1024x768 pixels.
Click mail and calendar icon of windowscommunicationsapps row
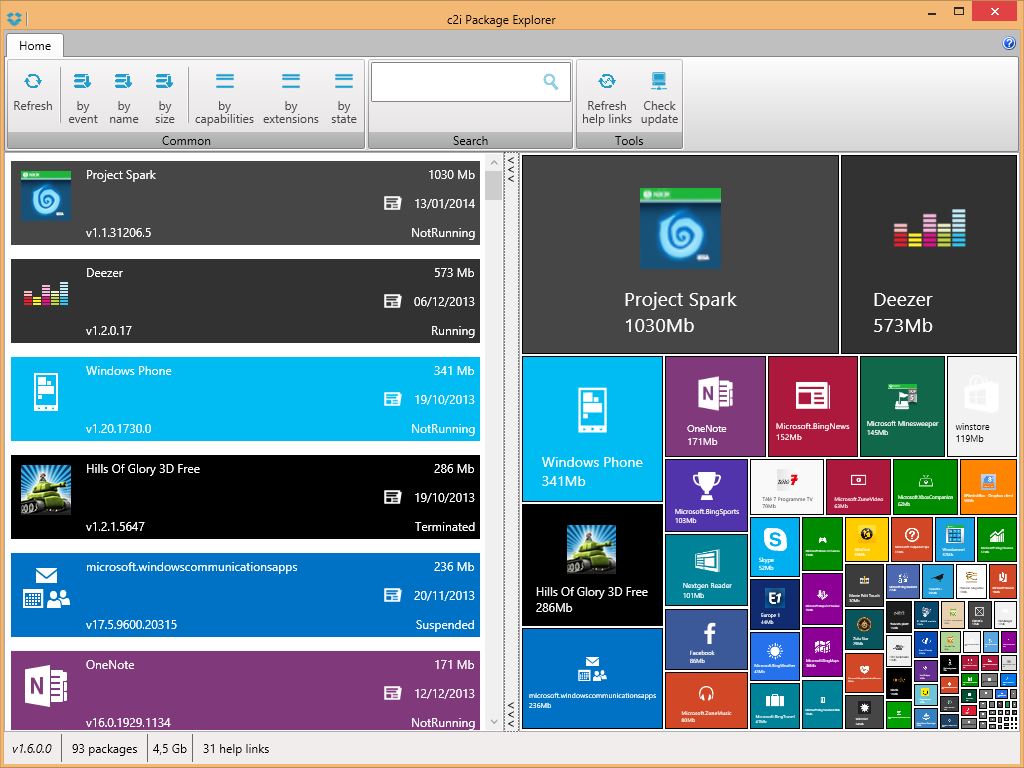(x=46, y=588)
